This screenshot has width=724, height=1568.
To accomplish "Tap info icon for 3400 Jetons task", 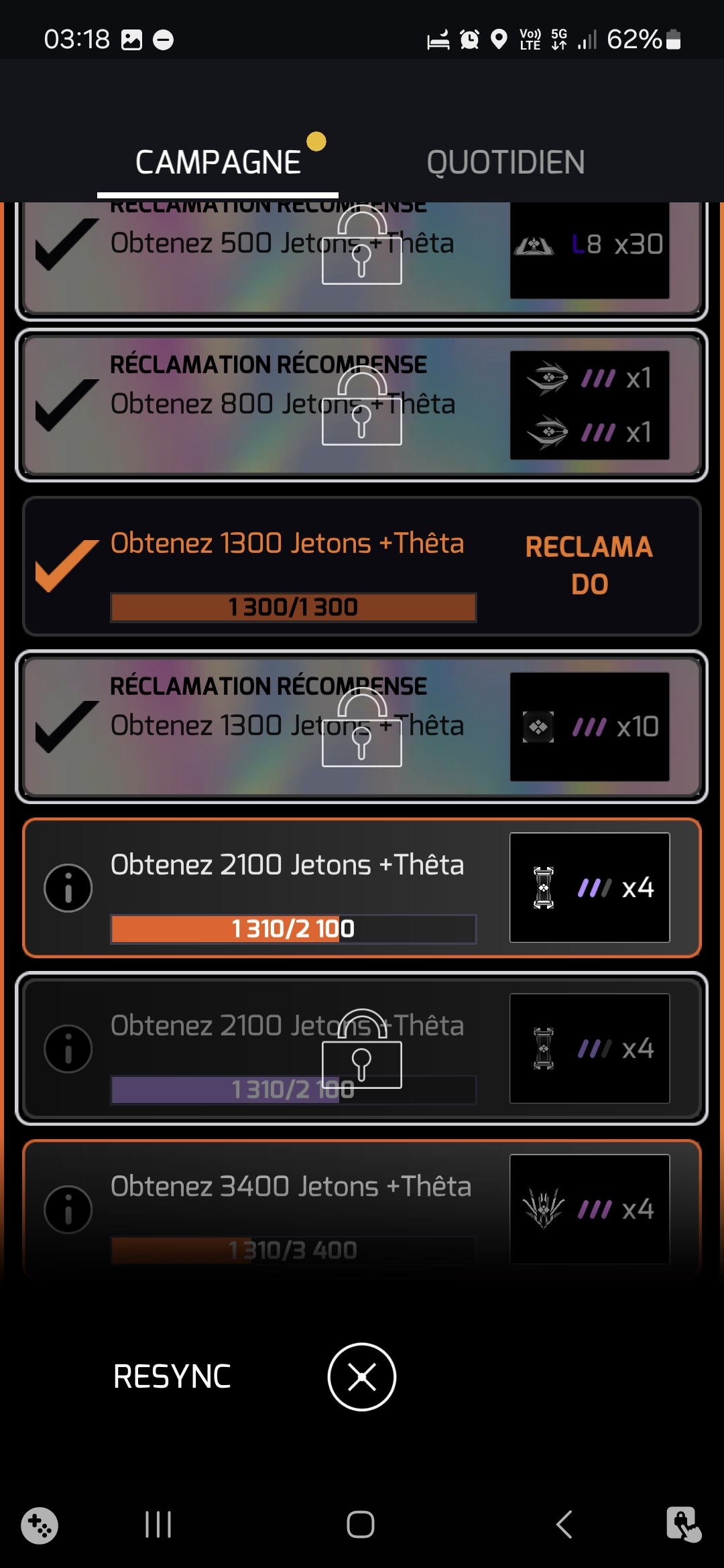I will click(68, 1210).
